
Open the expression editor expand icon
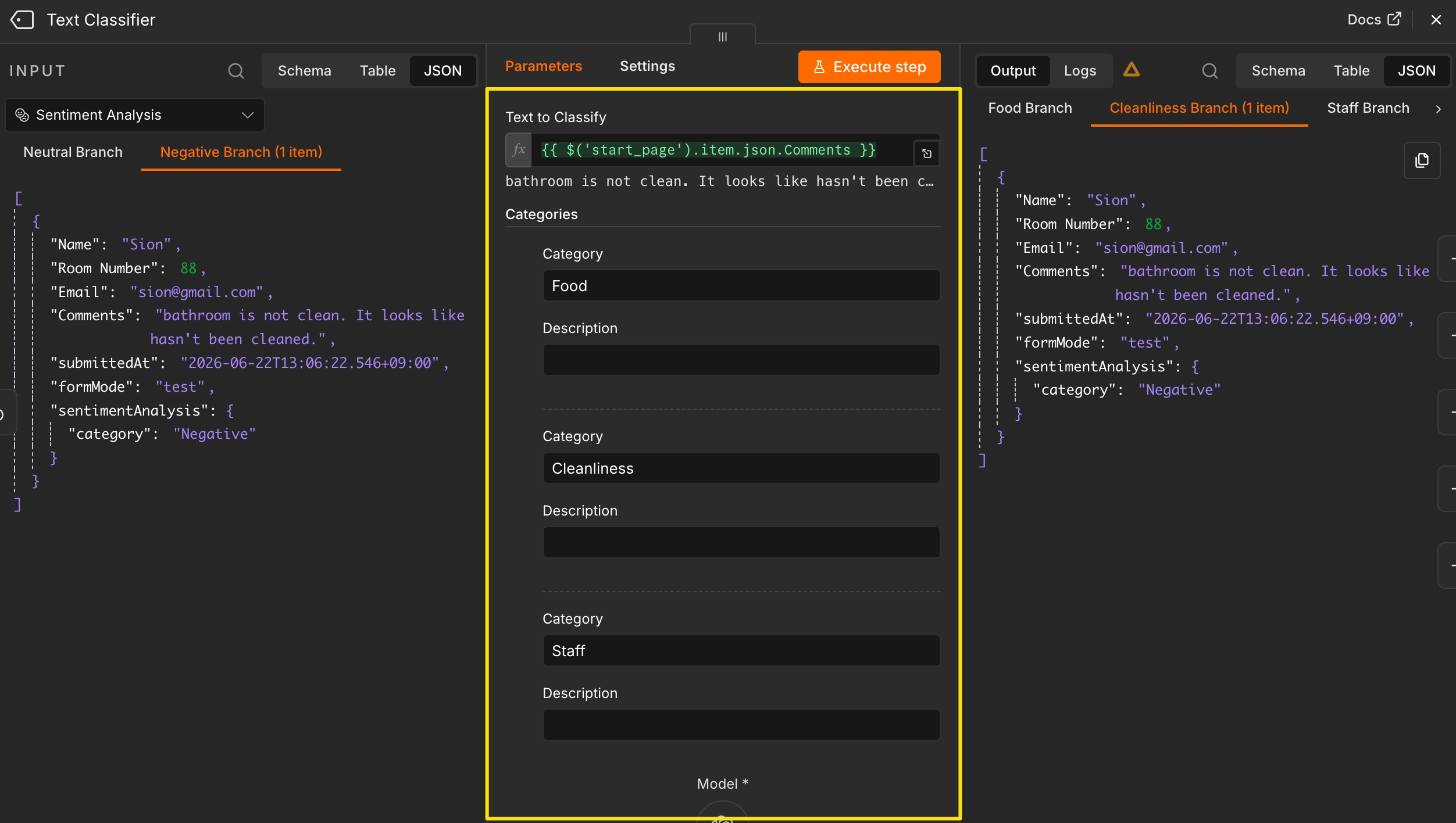(927, 153)
